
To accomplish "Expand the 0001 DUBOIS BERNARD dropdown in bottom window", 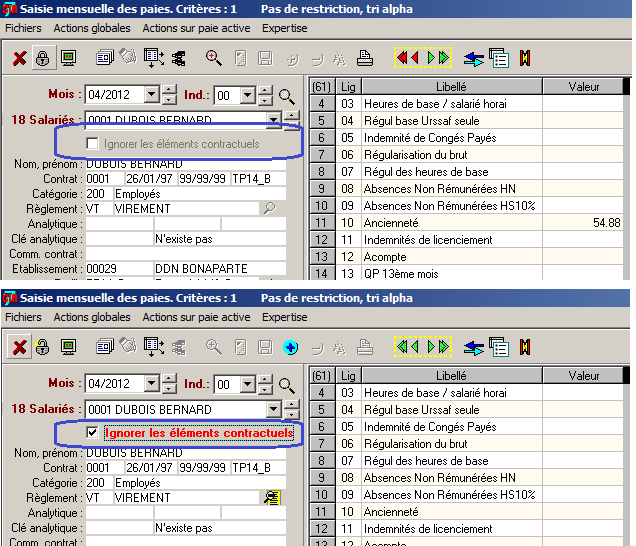I will (x=274, y=409).
